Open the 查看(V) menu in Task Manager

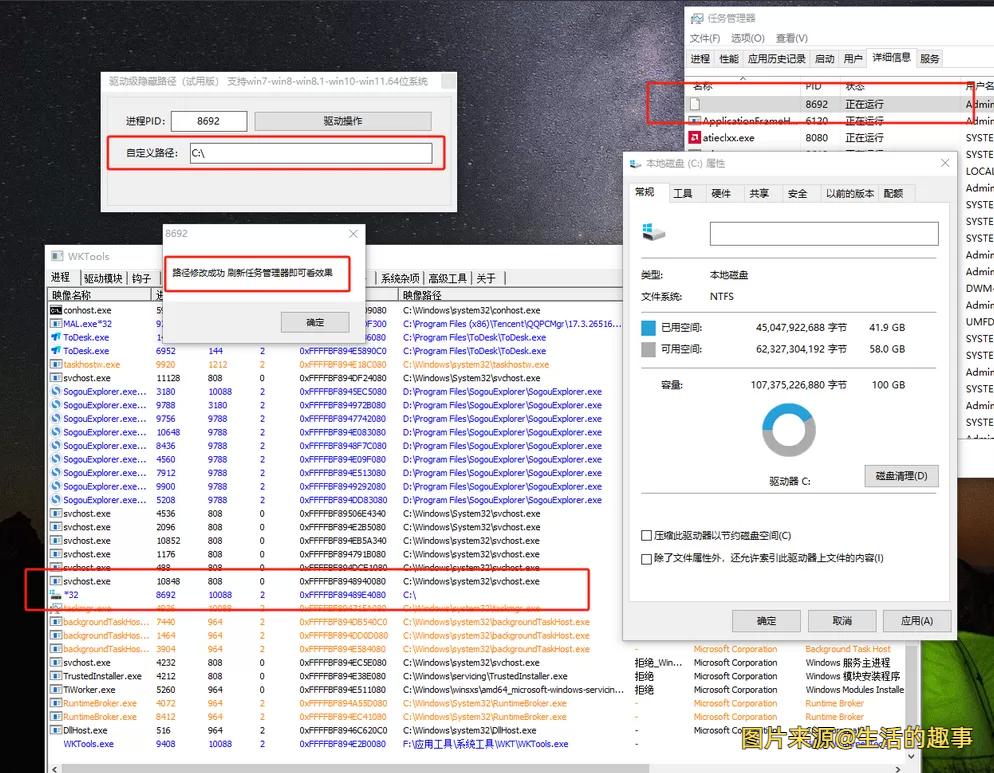click(790, 37)
